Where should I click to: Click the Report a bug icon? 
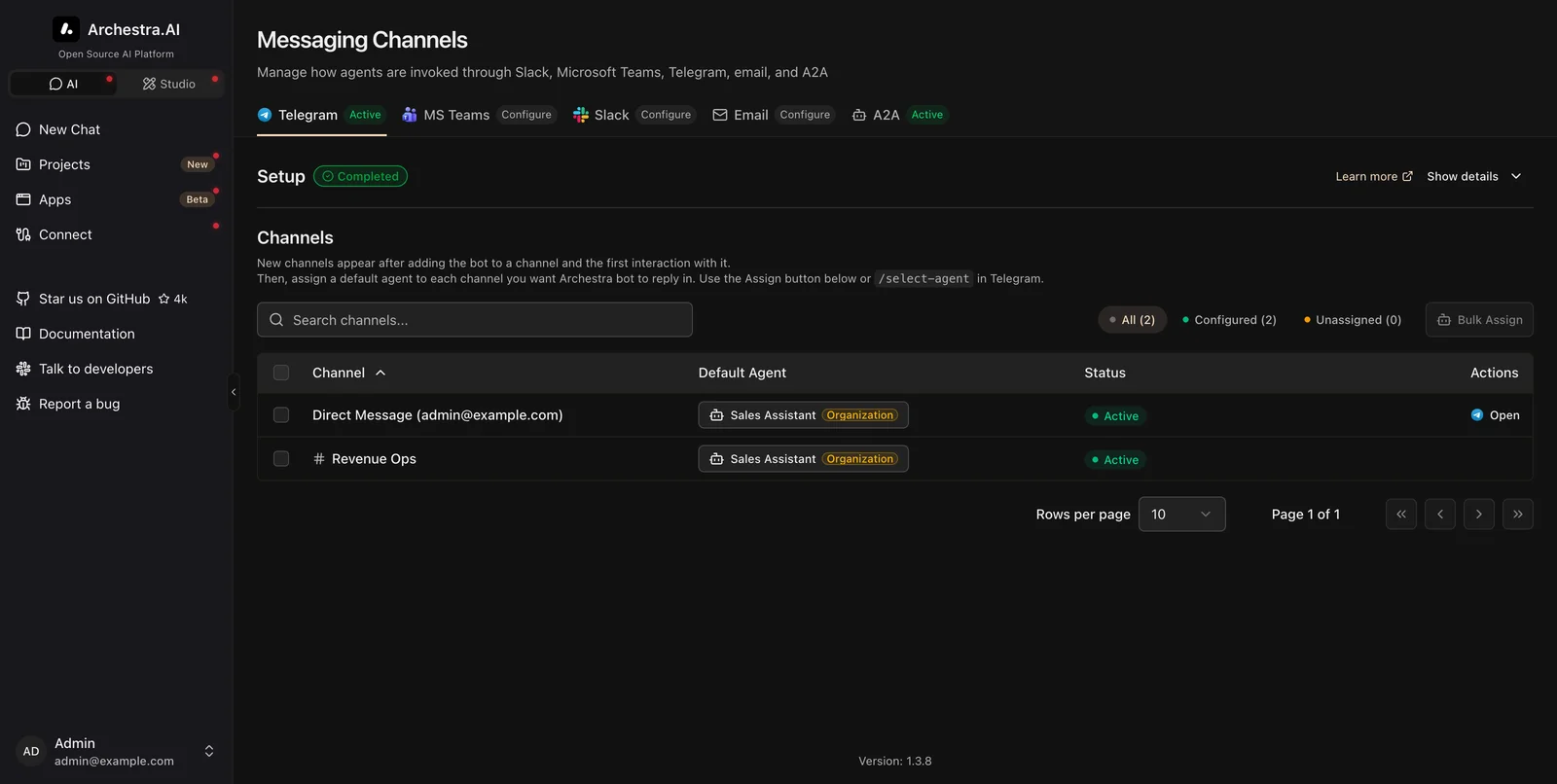pyautogui.click(x=23, y=404)
